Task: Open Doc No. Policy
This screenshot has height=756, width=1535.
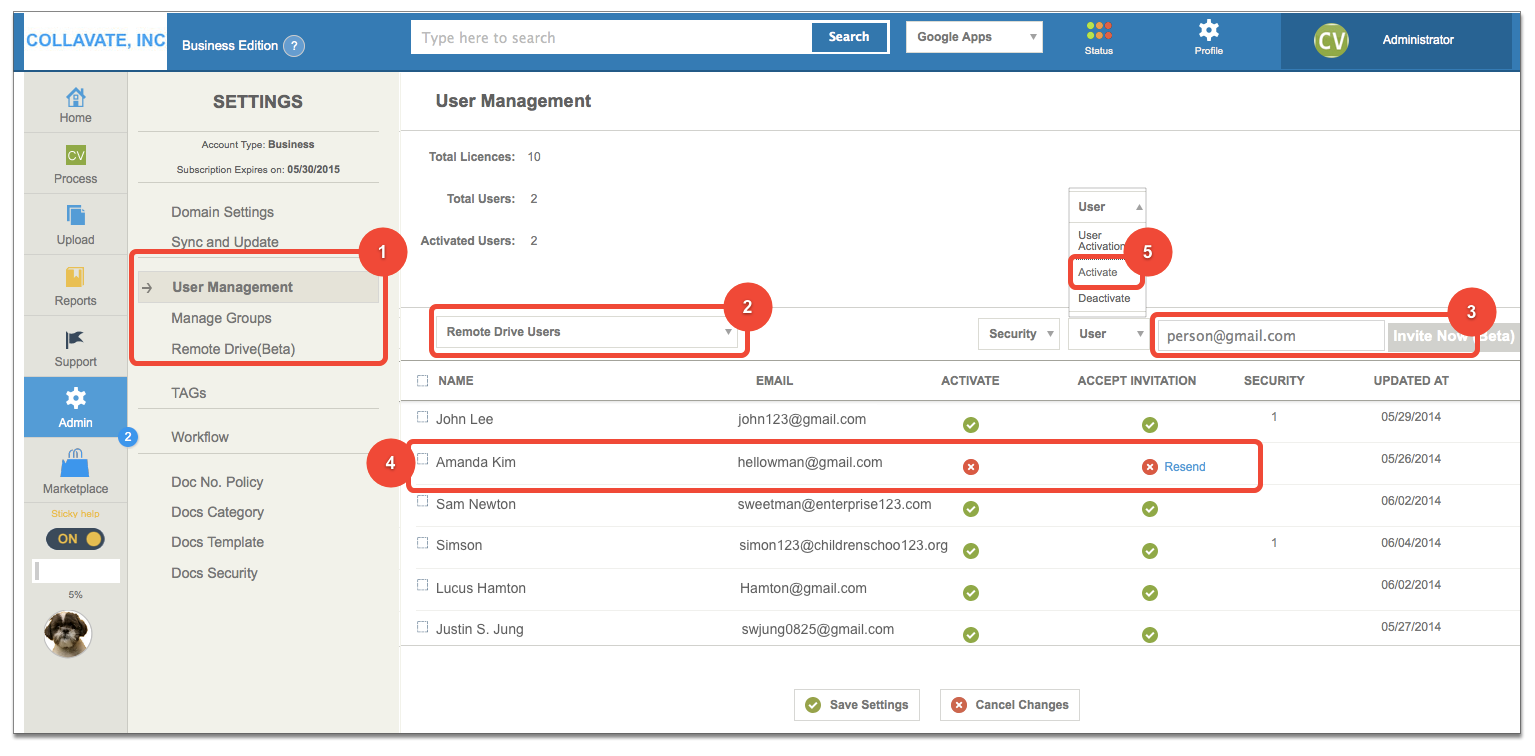Action: click(x=217, y=482)
